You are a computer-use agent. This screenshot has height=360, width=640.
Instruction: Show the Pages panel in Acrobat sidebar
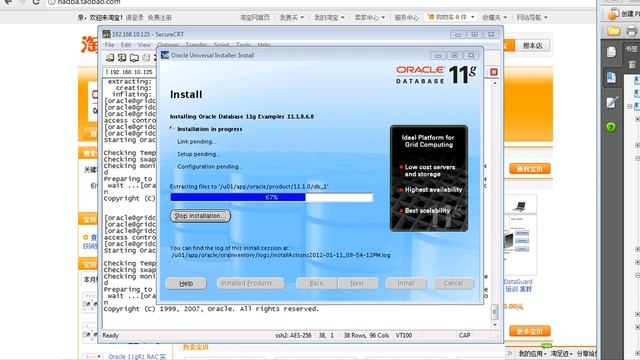[611, 52]
